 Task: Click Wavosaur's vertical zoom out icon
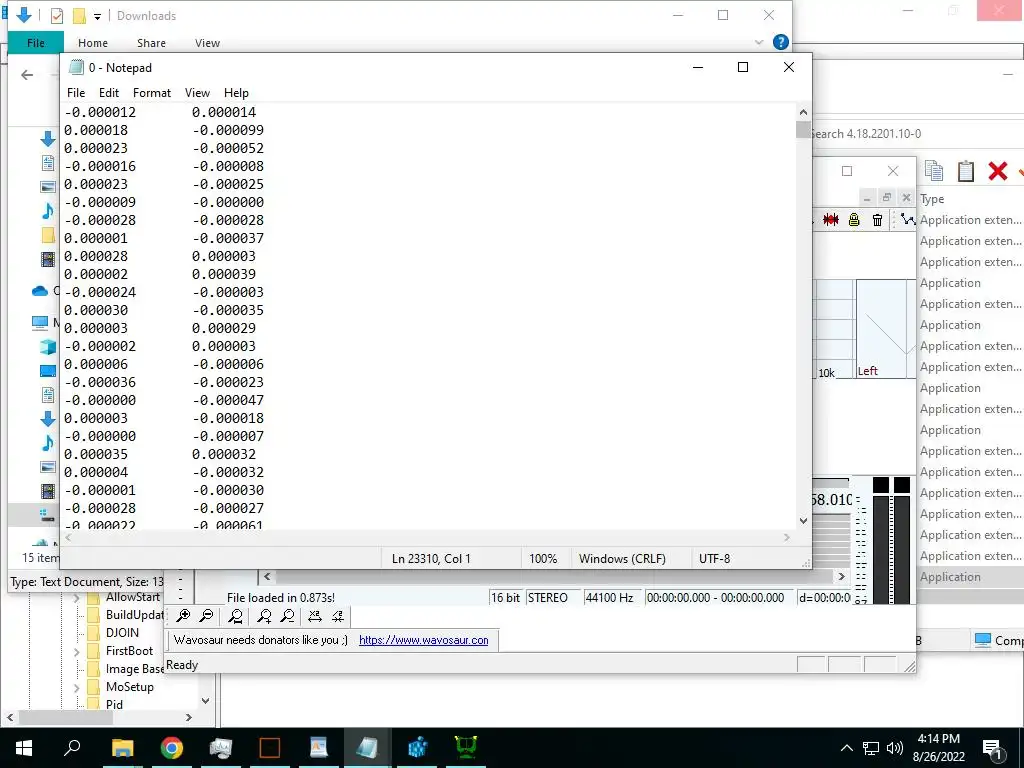[287, 616]
